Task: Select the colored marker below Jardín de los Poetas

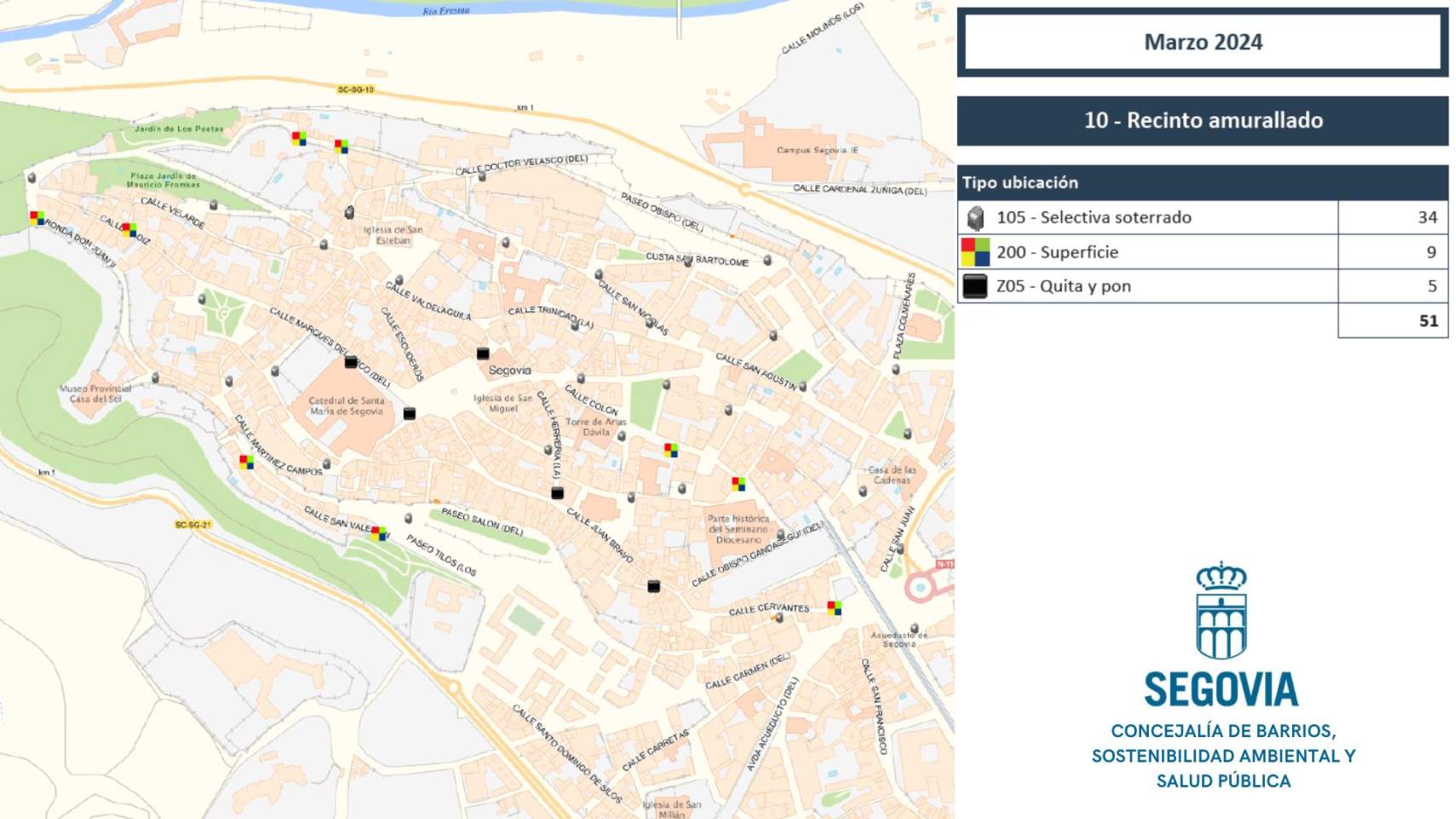Action: [299, 138]
